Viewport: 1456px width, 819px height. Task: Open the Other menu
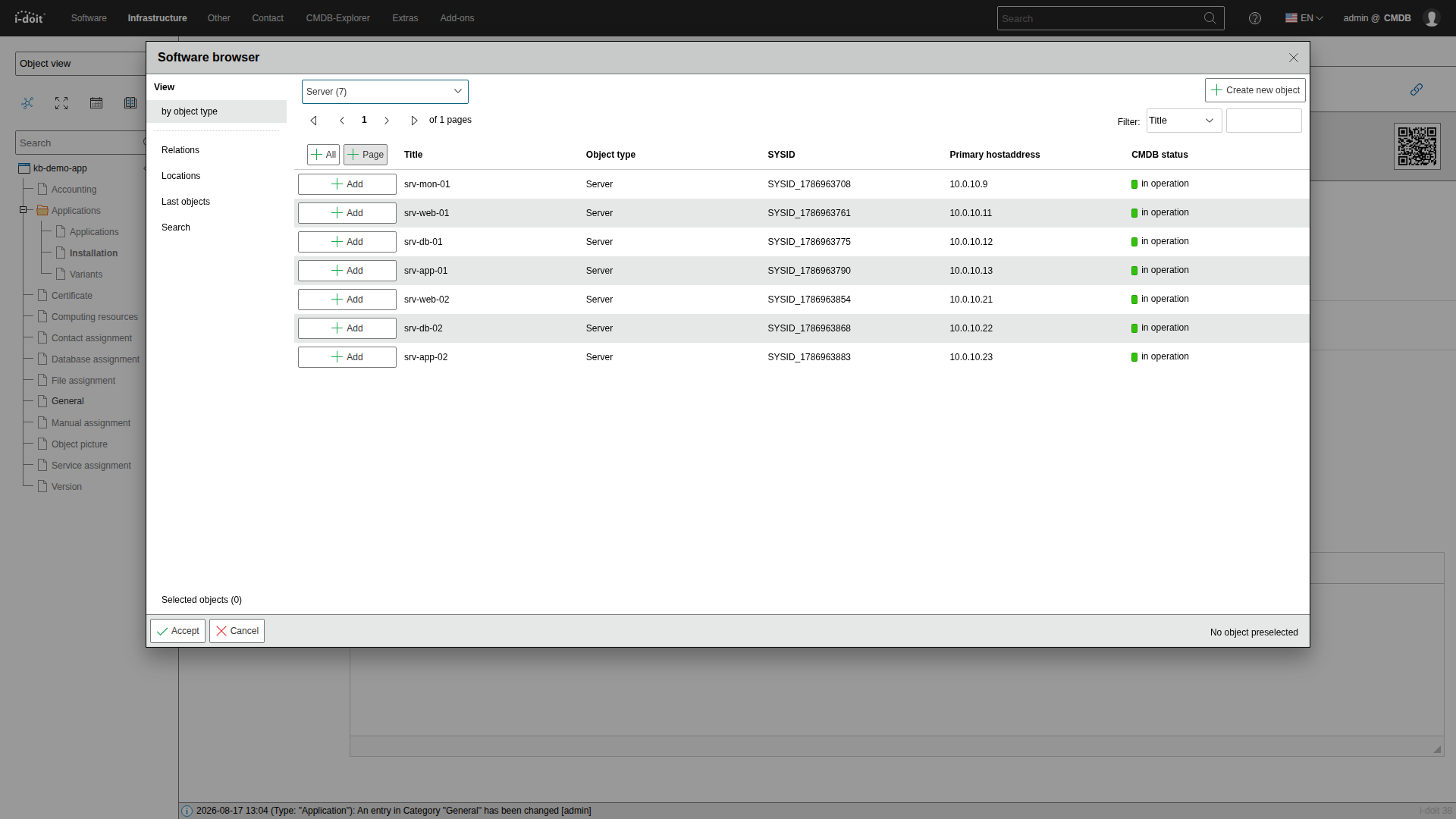click(218, 18)
